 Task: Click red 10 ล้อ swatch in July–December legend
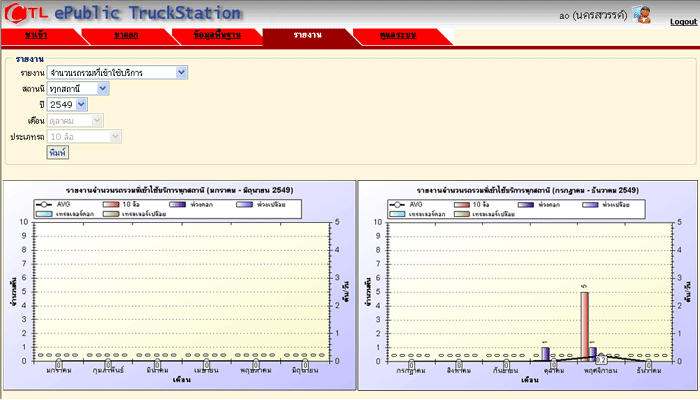point(462,204)
